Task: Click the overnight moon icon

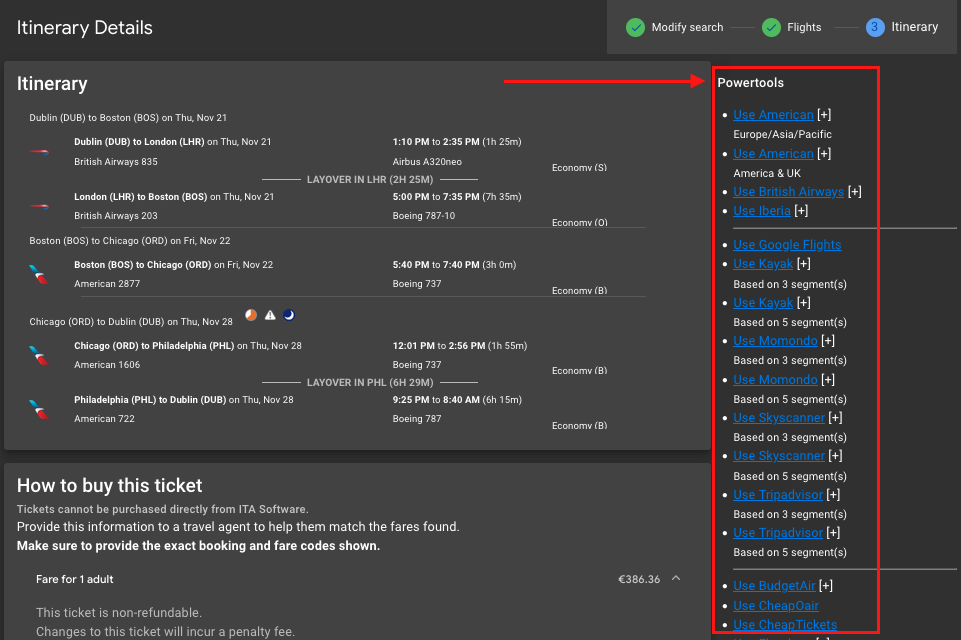Action: tap(289, 315)
